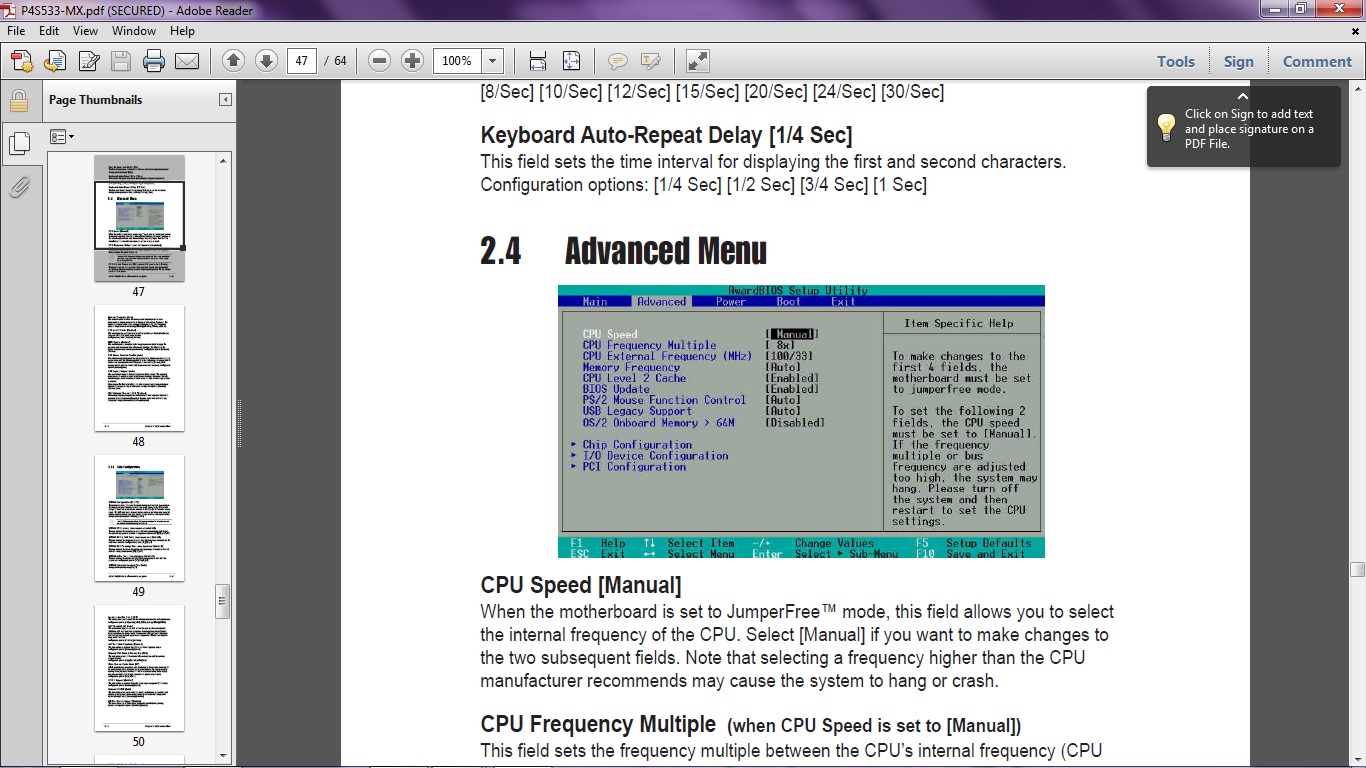Go to next page down arrow
The height and width of the screenshot is (768, 1366).
tap(266, 61)
